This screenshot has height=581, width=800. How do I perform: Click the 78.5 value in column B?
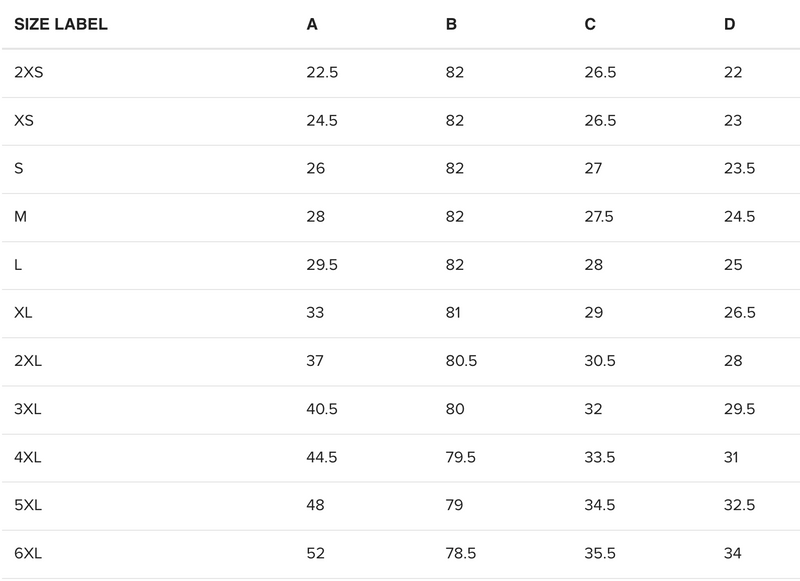(x=460, y=553)
